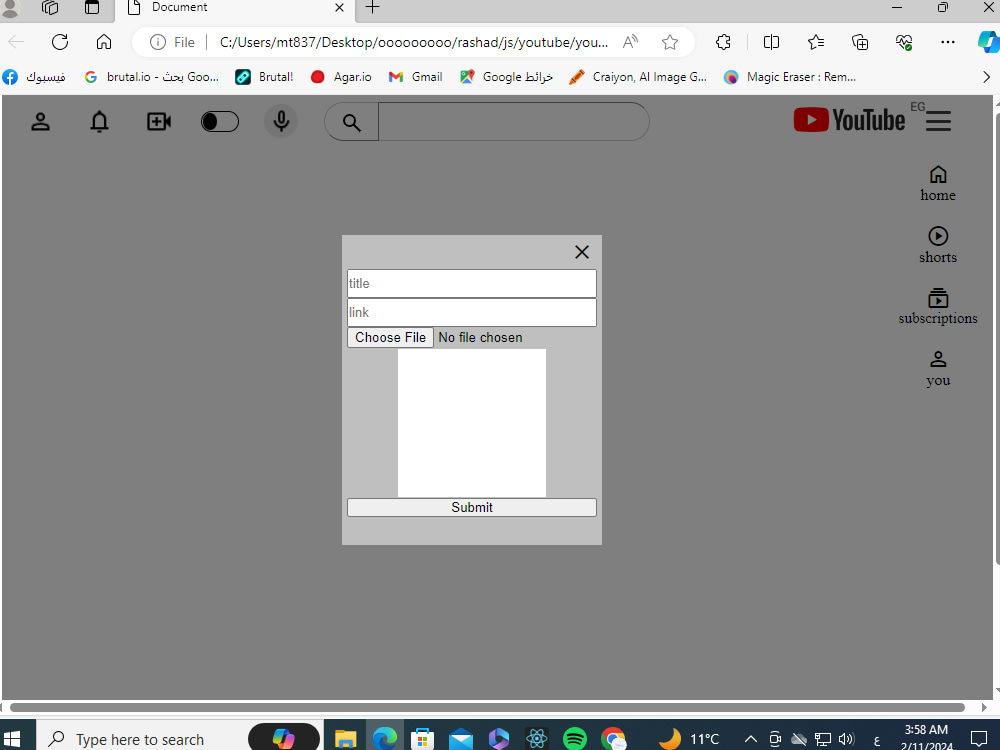Open browser settings and more menu
Image resolution: width=1000 pixels, height=750 pixels.
pos(948,42)
